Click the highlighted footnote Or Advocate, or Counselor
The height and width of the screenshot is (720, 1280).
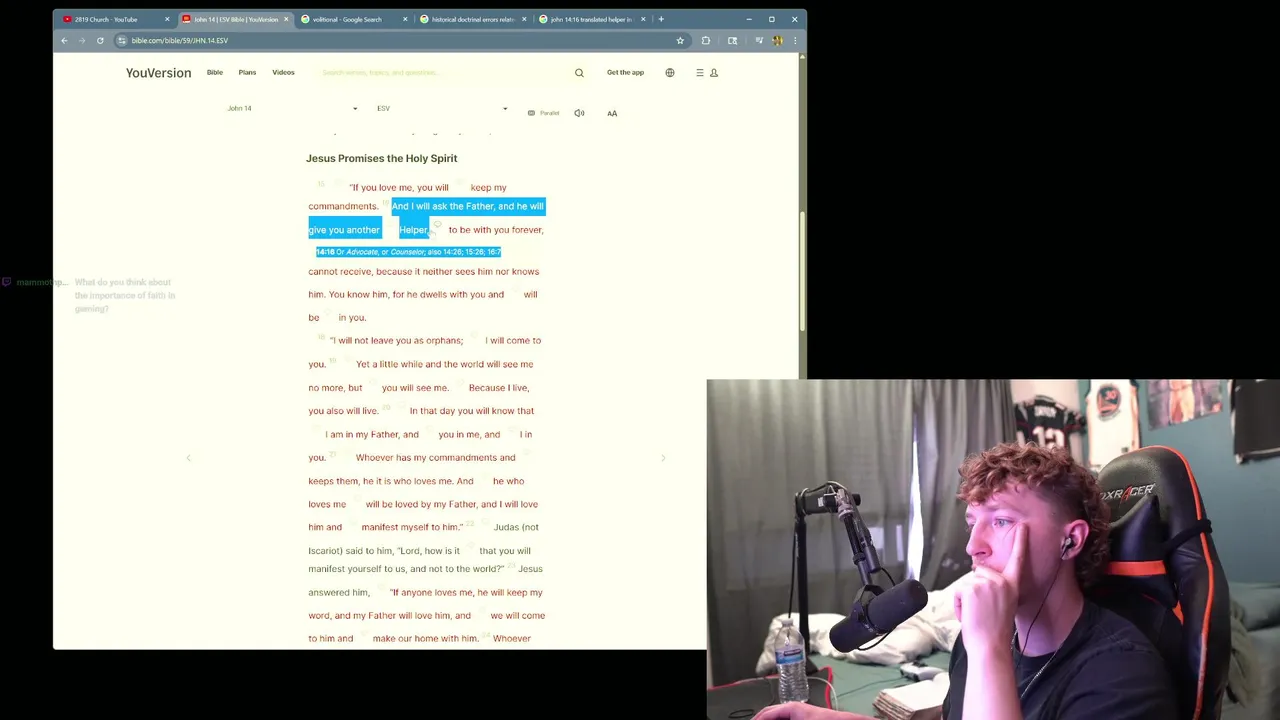tap(408, 252)
